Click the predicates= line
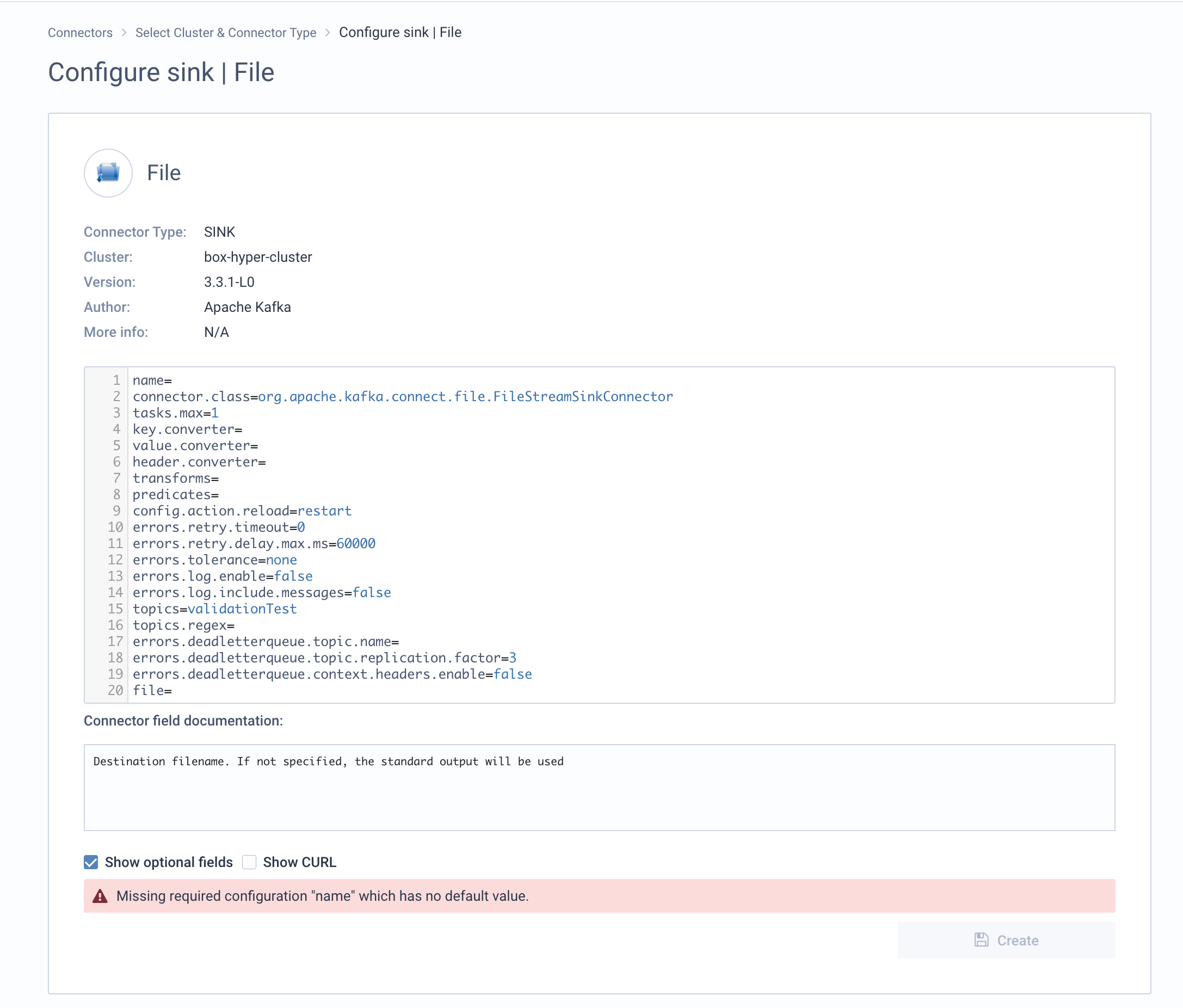Image resolution: width=1183 pixels, height=1008 pixels. 176,495
